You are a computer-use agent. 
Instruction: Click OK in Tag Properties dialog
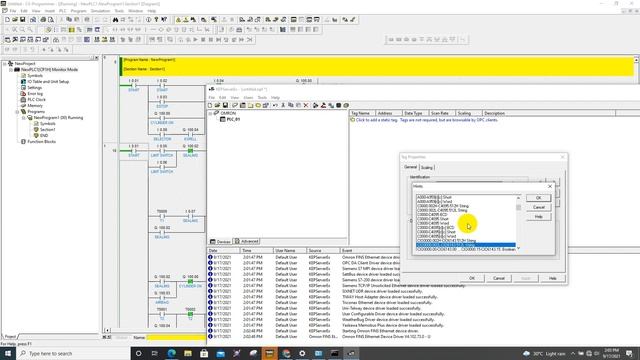coord(472,278)
